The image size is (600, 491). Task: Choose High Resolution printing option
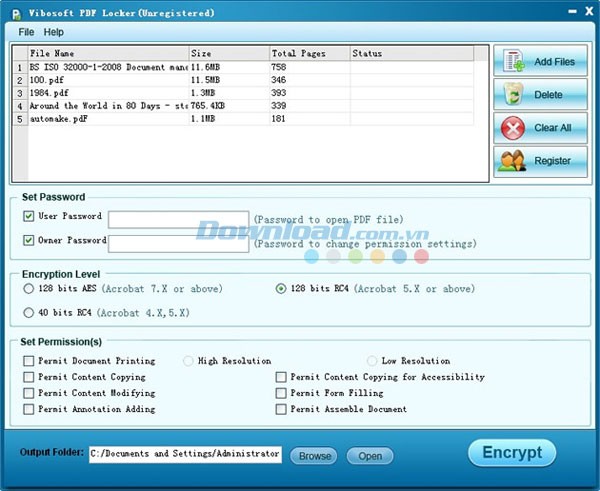188,361
